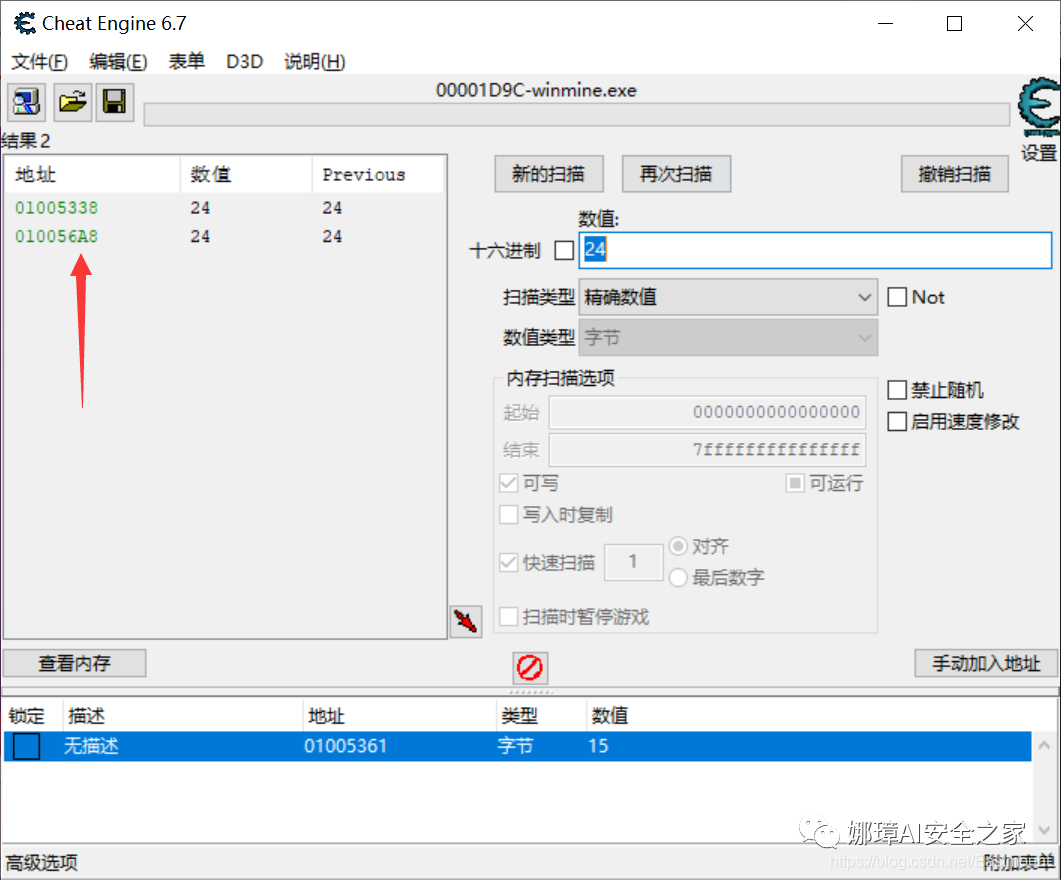Click process title 00001D9C-winmine.exe
This screenshot has height=880, width=1061.
tap(536, 90)
